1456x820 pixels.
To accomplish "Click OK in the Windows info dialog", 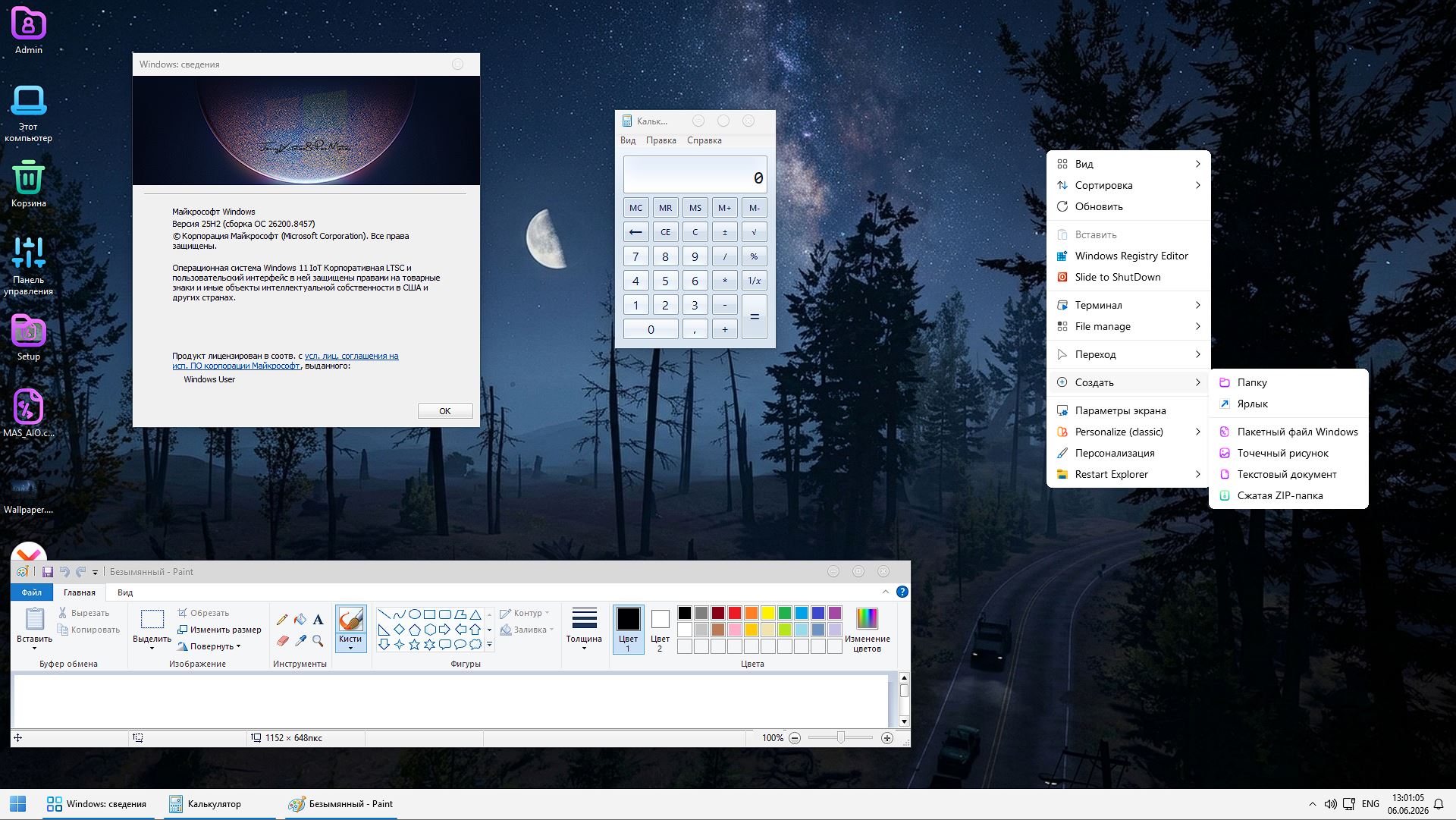I will 445,411.
